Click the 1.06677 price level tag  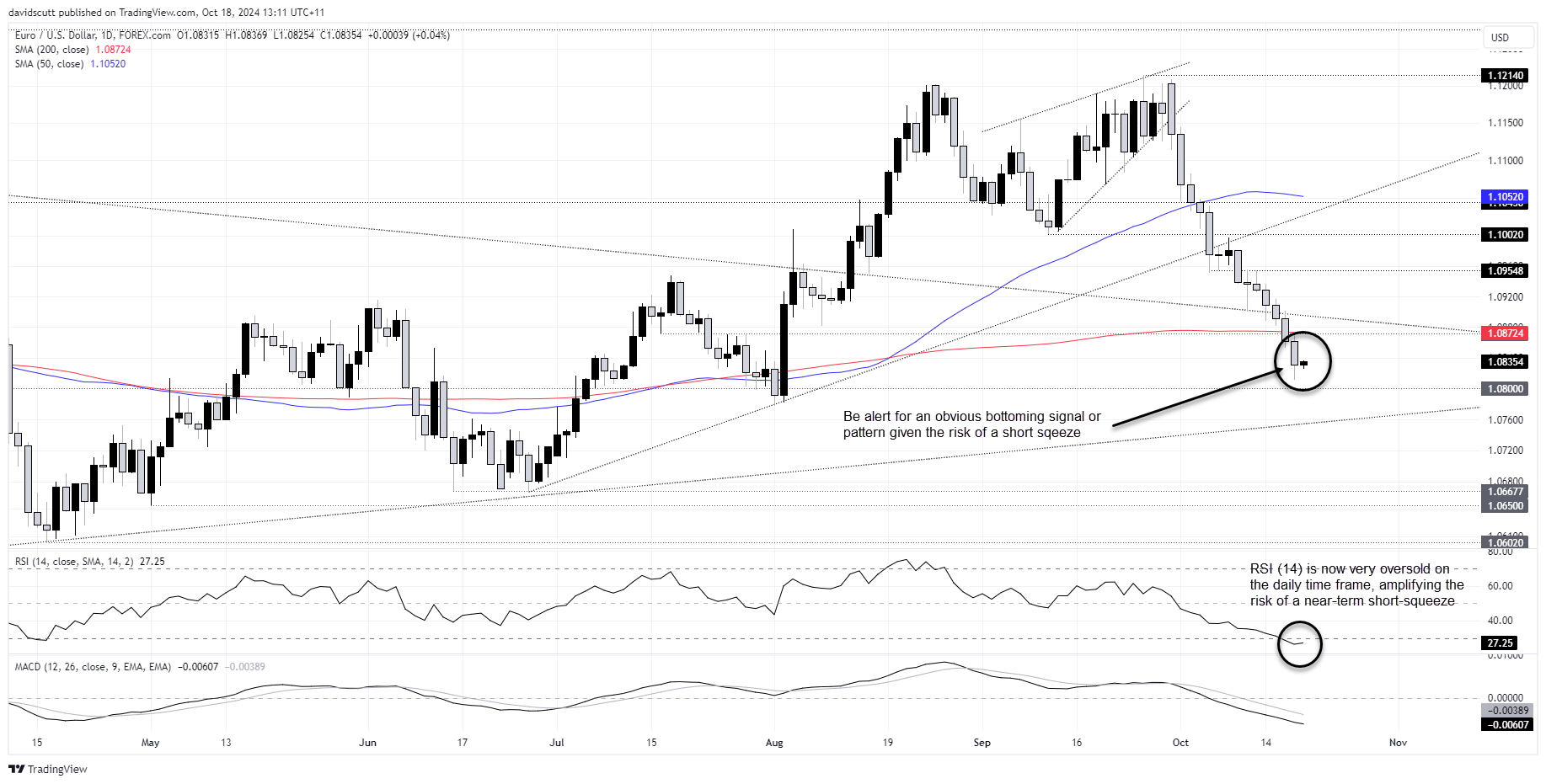coord(1505,492)
